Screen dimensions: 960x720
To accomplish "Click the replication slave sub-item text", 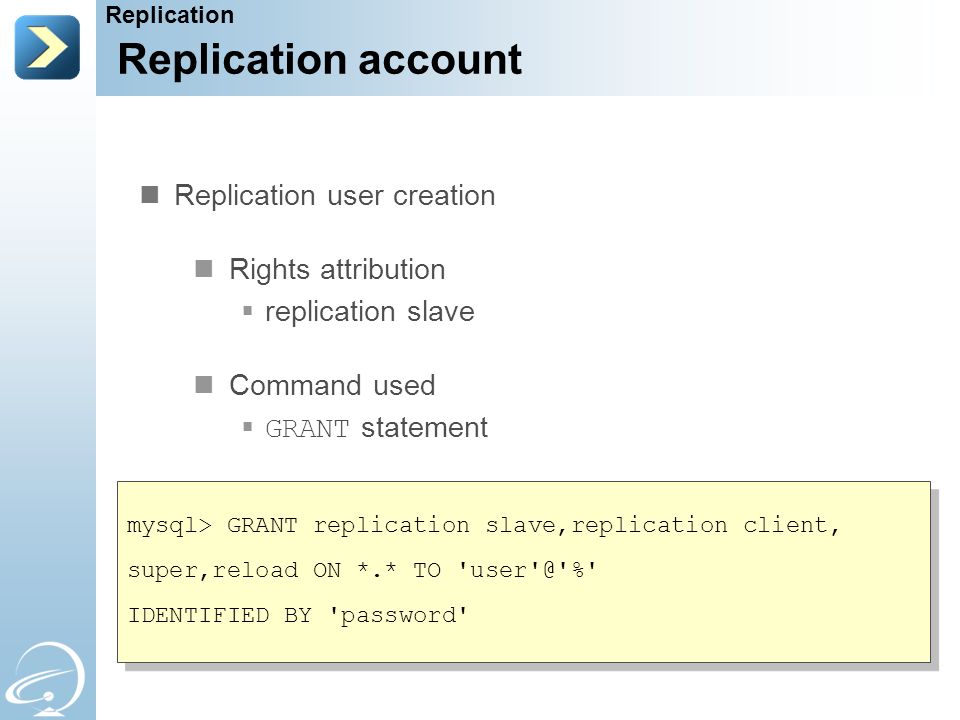I will coord(370,312).
